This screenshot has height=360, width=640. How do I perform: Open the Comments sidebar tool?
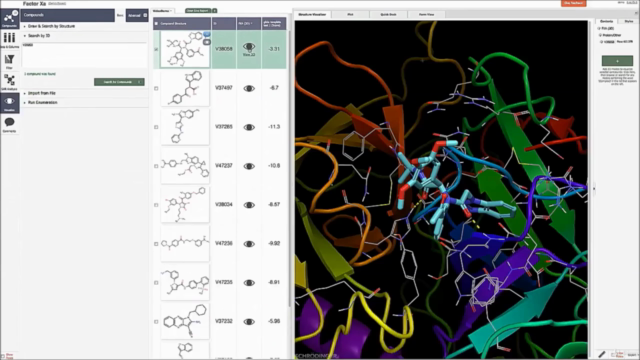[9, 124]
